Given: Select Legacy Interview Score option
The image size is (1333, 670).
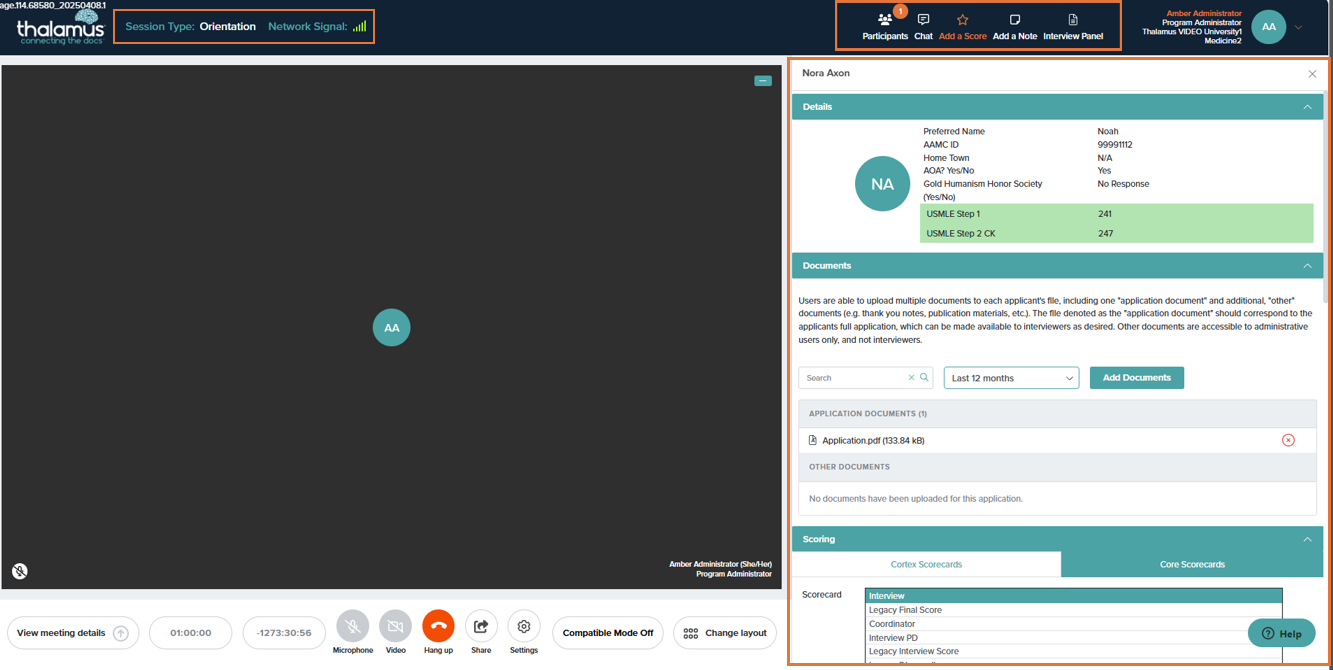Looking at the screenshot, I should pyautogui.click(x=1073, y=651).
